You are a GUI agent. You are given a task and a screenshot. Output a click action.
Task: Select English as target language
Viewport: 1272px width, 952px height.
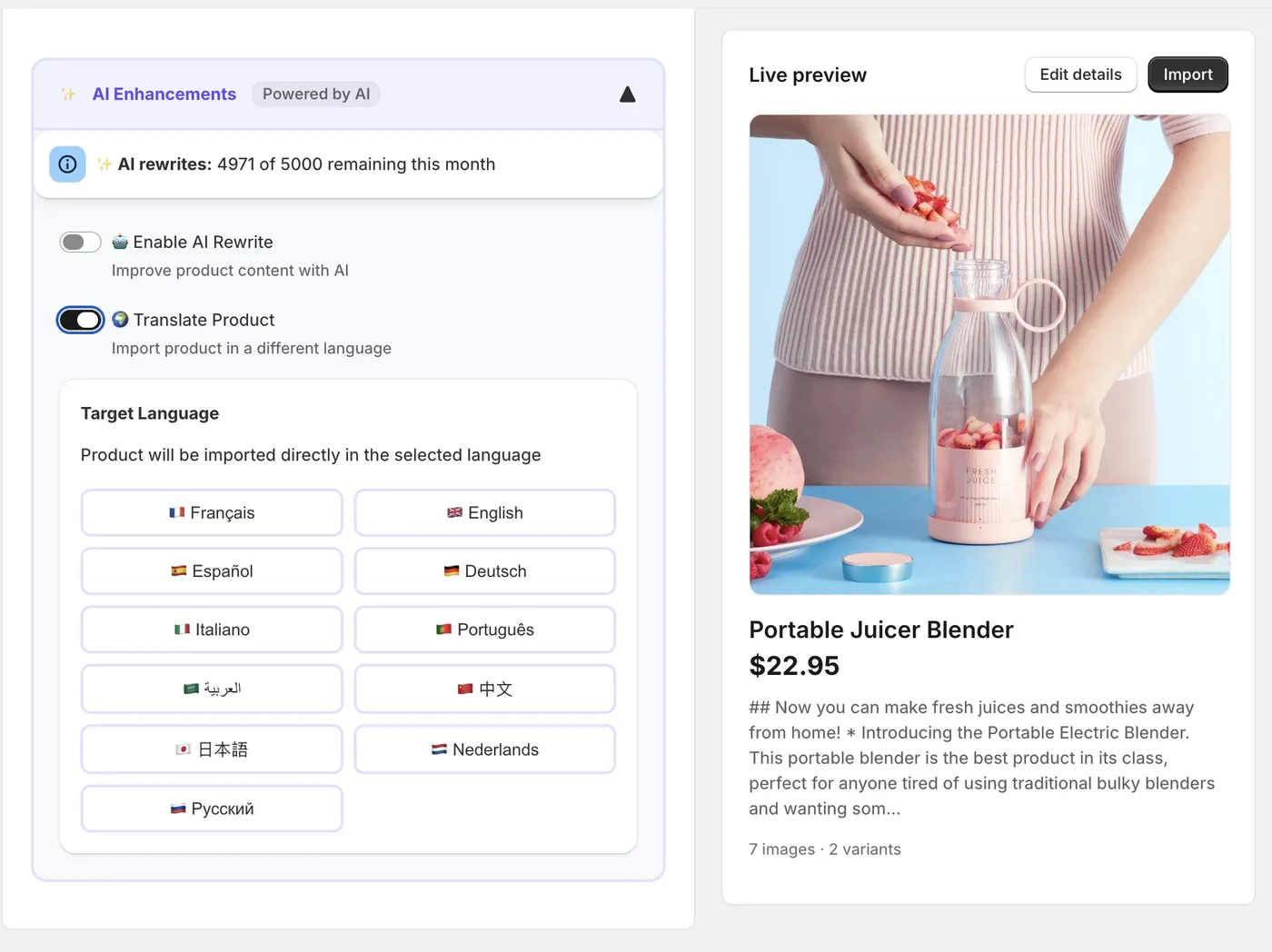coord(485,513)
